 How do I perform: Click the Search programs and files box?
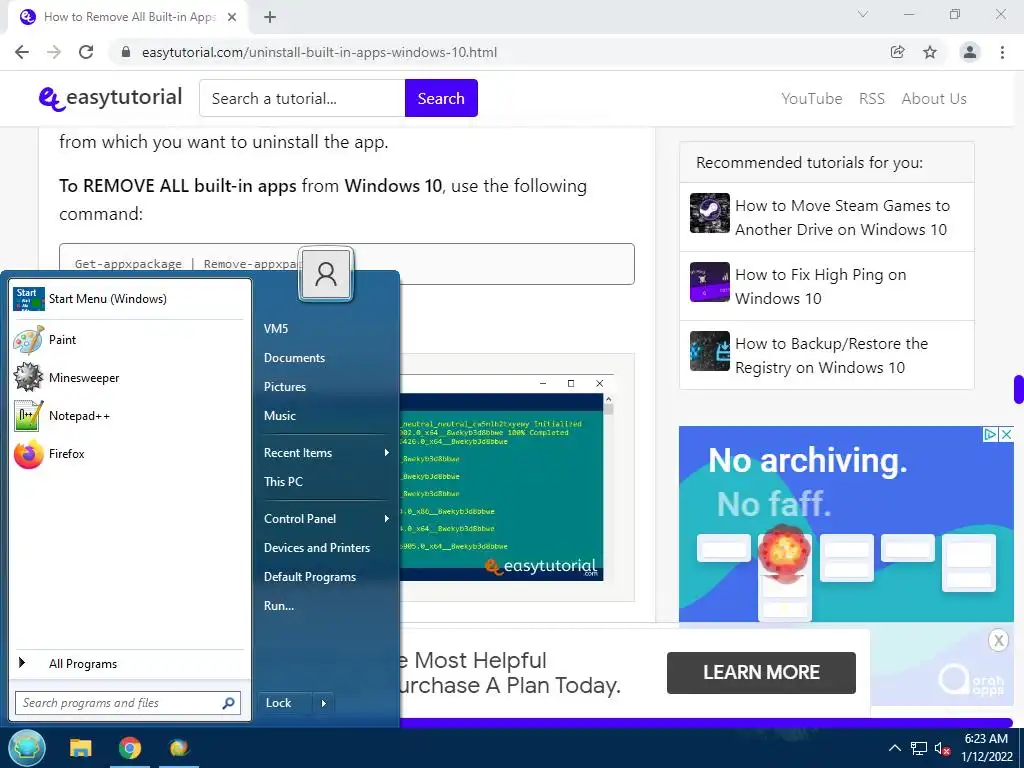pos(127,703)
